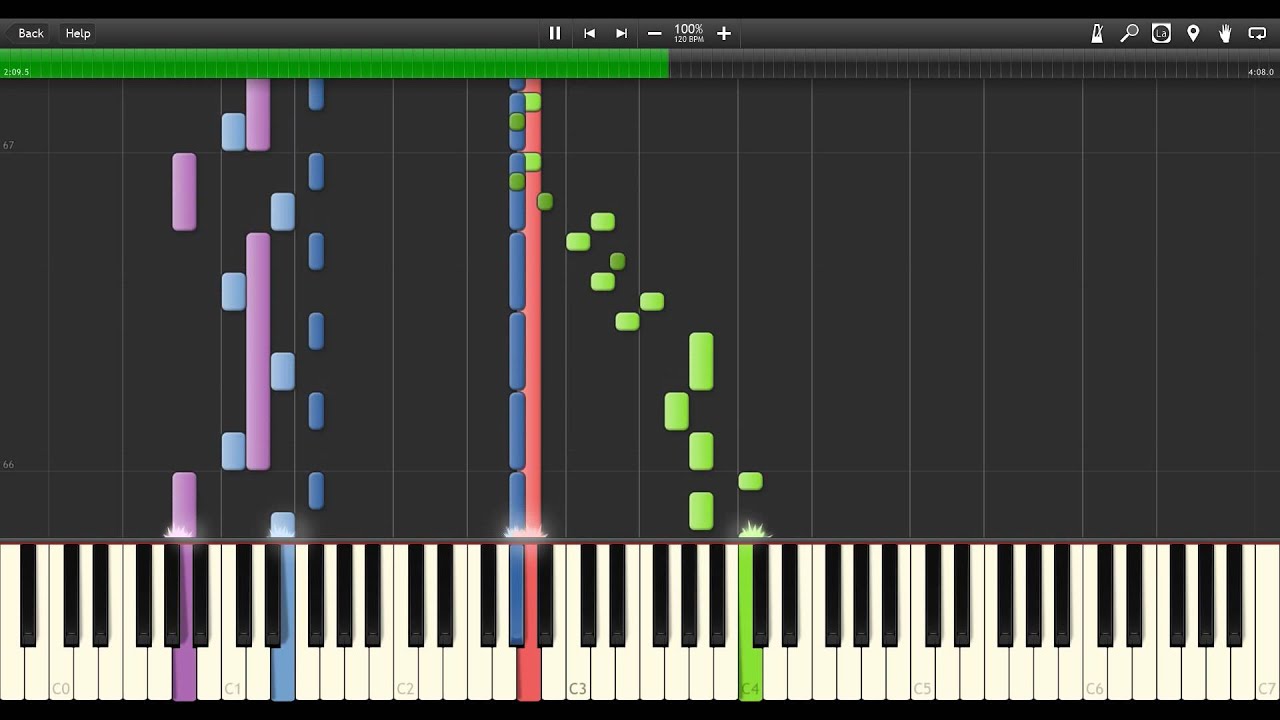Image resolution: width=1280 pixels, height=720 pixels.
Task: Skip forward to the next measure
Action: tap(621, 33)
